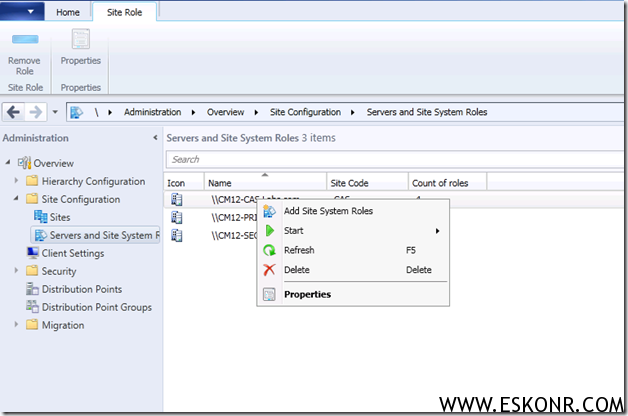Click the Sites node icon
Image resolution: width=628 pixels, height=416 pixels.
click(40, 217)
